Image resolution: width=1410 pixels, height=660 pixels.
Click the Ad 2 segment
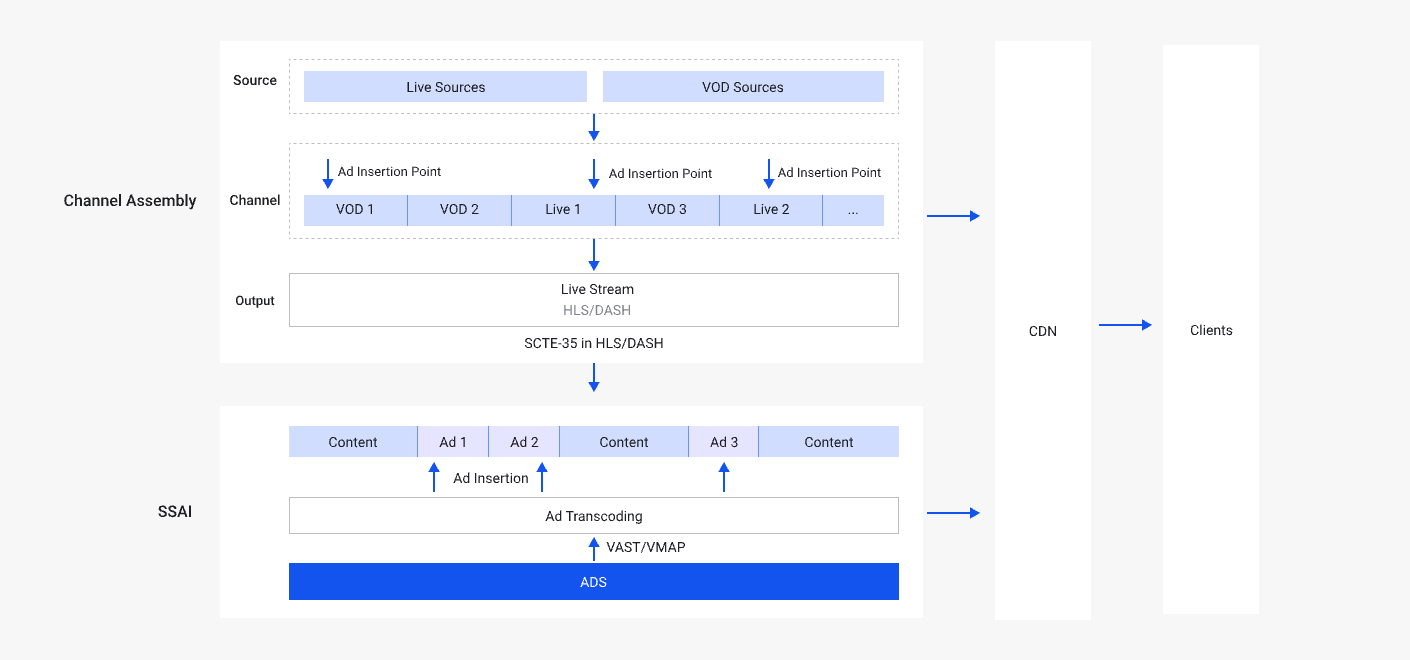pos(524,442)
